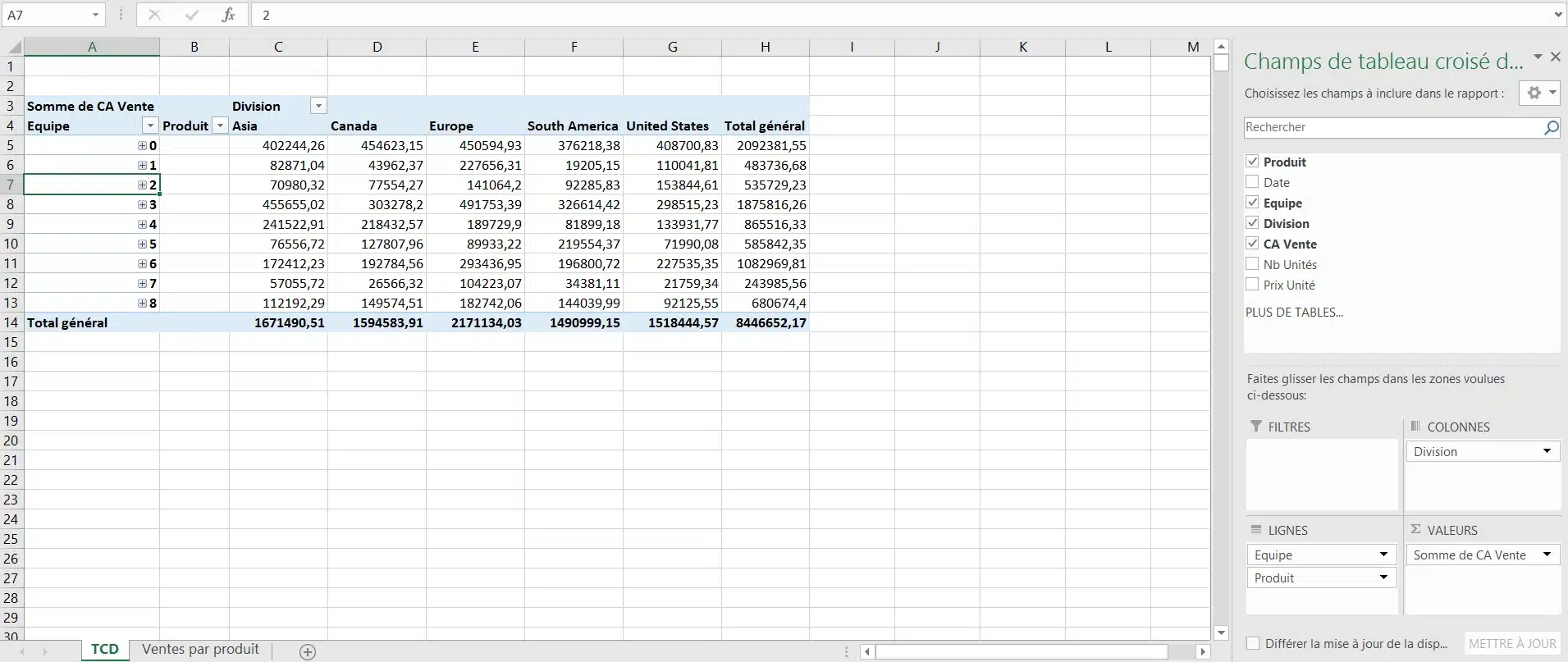Switch to the TCD sheet tab

coord(105,650)
